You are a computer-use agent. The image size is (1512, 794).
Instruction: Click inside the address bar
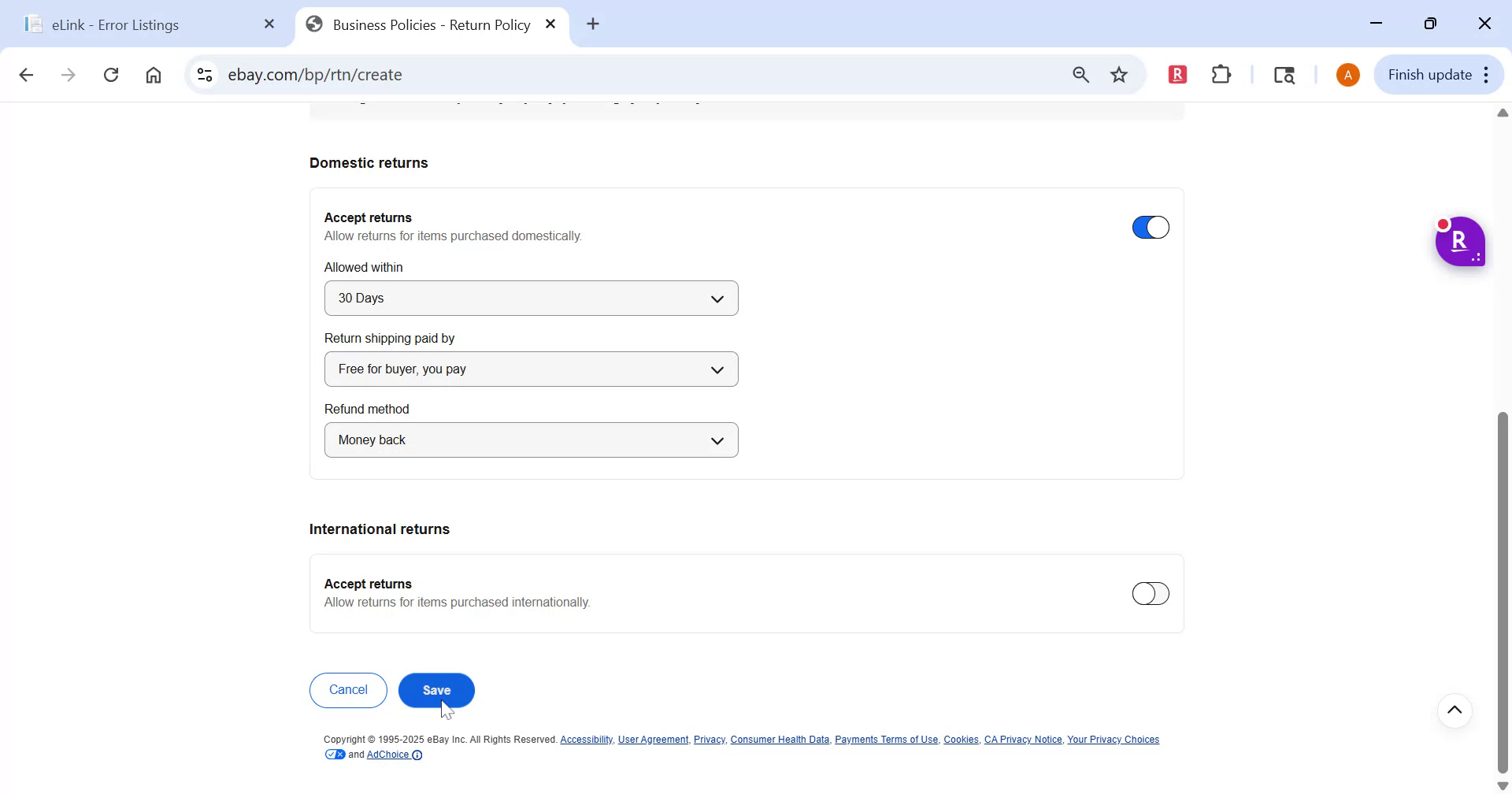(551, 74)
